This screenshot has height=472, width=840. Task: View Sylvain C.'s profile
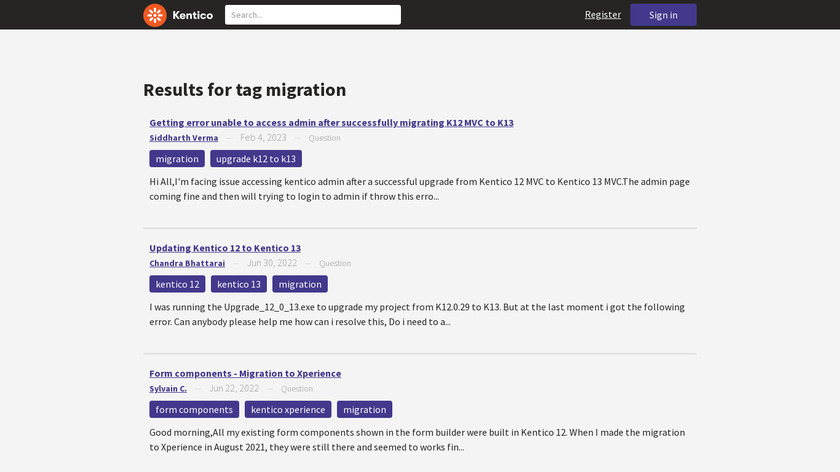pos(168,388)
